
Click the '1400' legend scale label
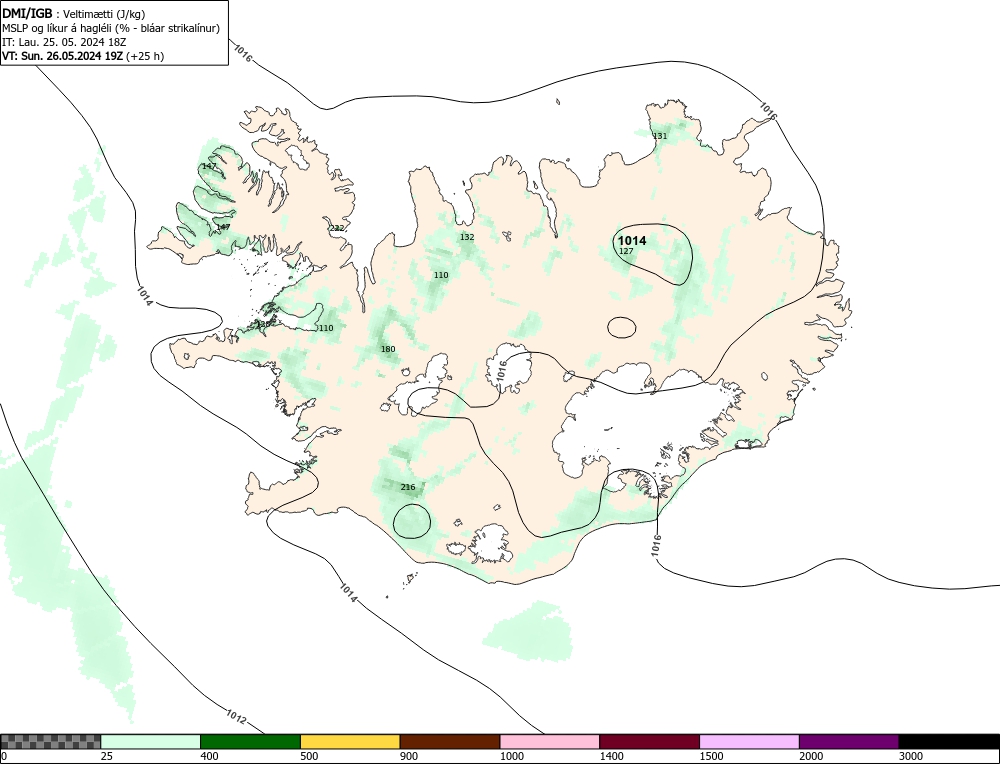(x=612, y=756)
